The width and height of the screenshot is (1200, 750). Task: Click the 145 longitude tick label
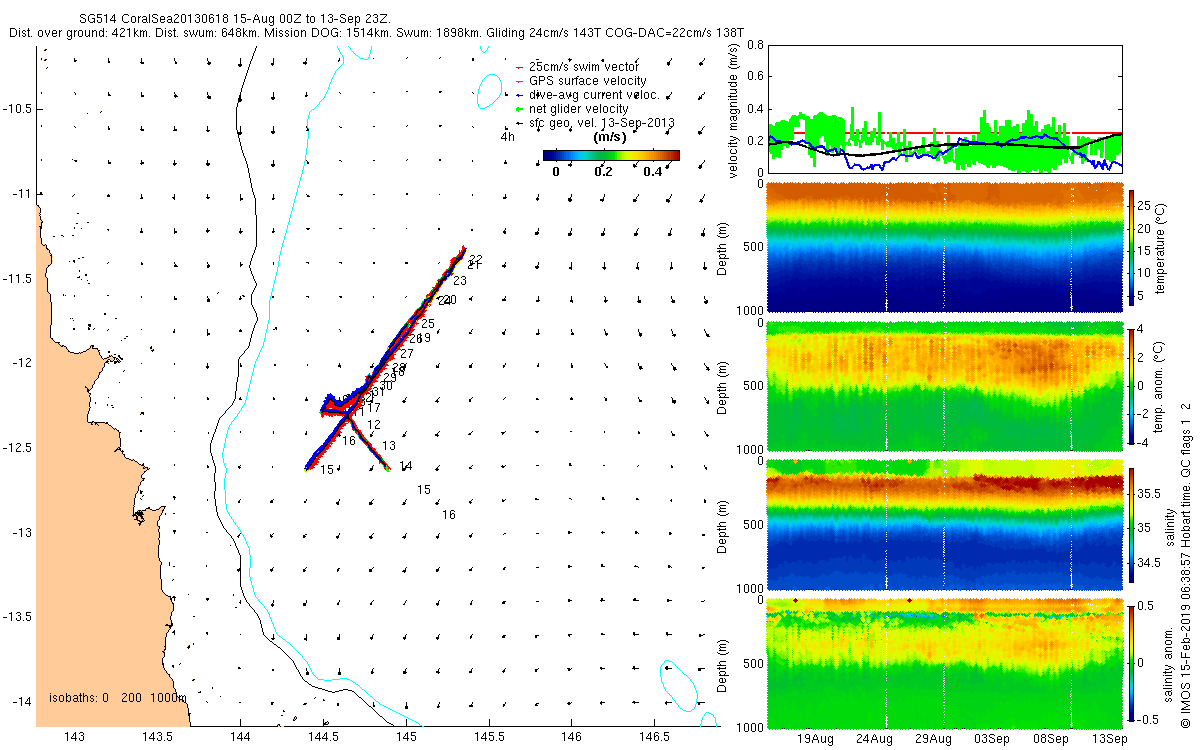pyautogui.click(x=405, y=737)
